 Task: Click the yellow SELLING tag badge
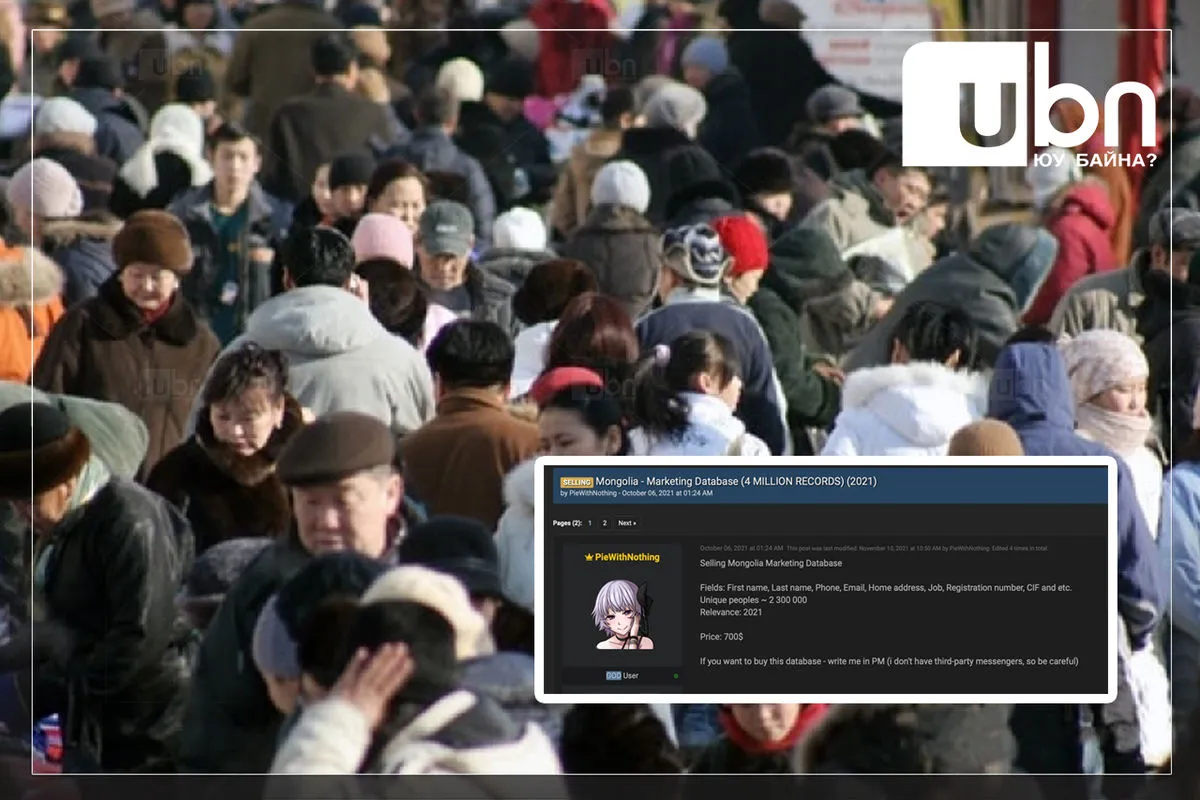(x=577, y=482)
